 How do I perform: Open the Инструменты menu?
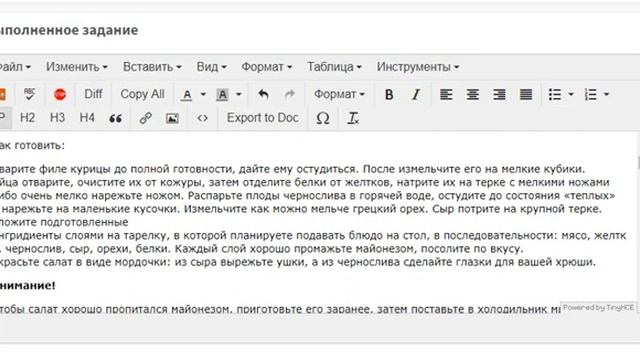click(x=418, y=67)
